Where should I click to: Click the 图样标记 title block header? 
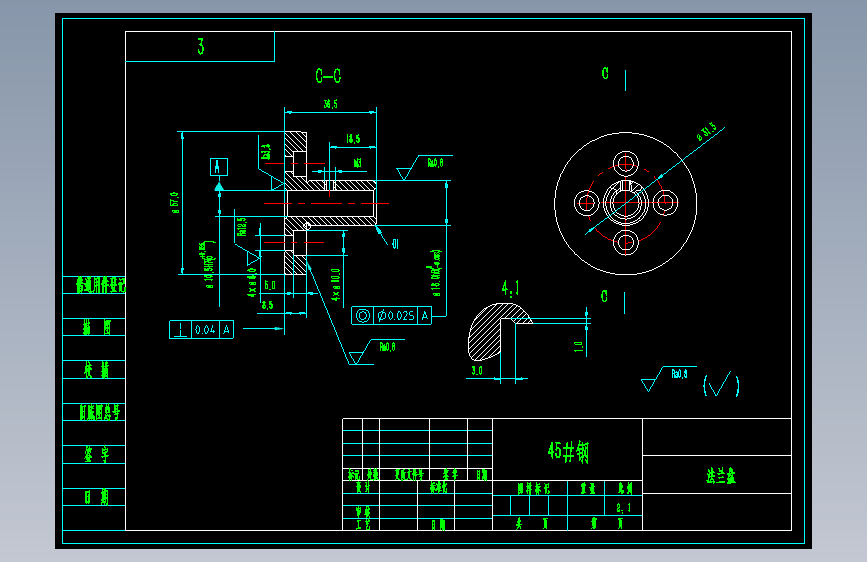[534, 489]
